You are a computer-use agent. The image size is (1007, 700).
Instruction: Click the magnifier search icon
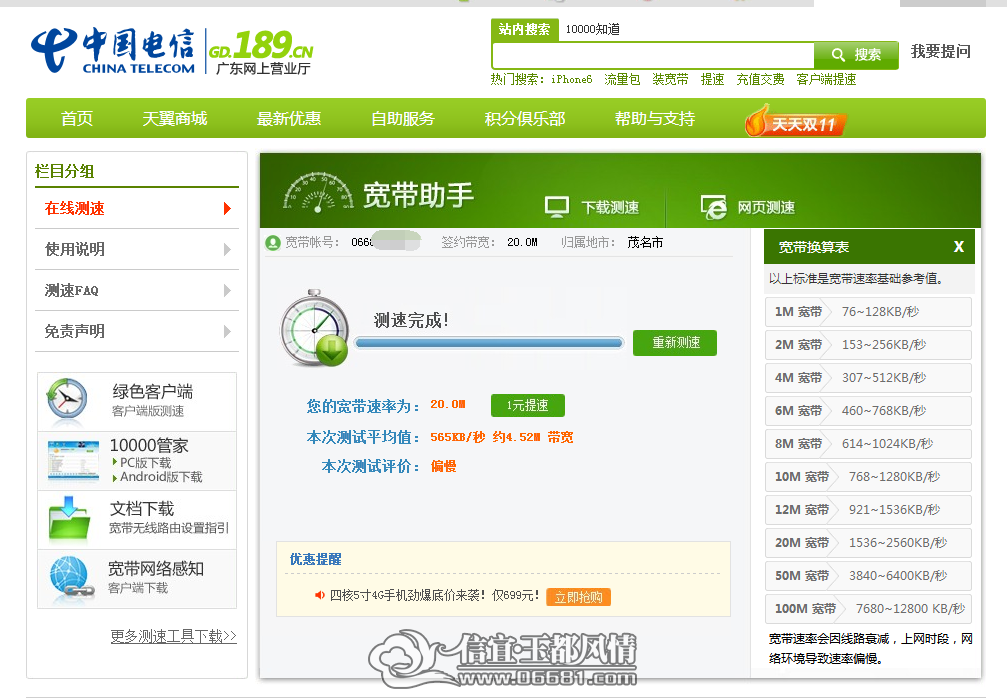[x=837, y=55]
